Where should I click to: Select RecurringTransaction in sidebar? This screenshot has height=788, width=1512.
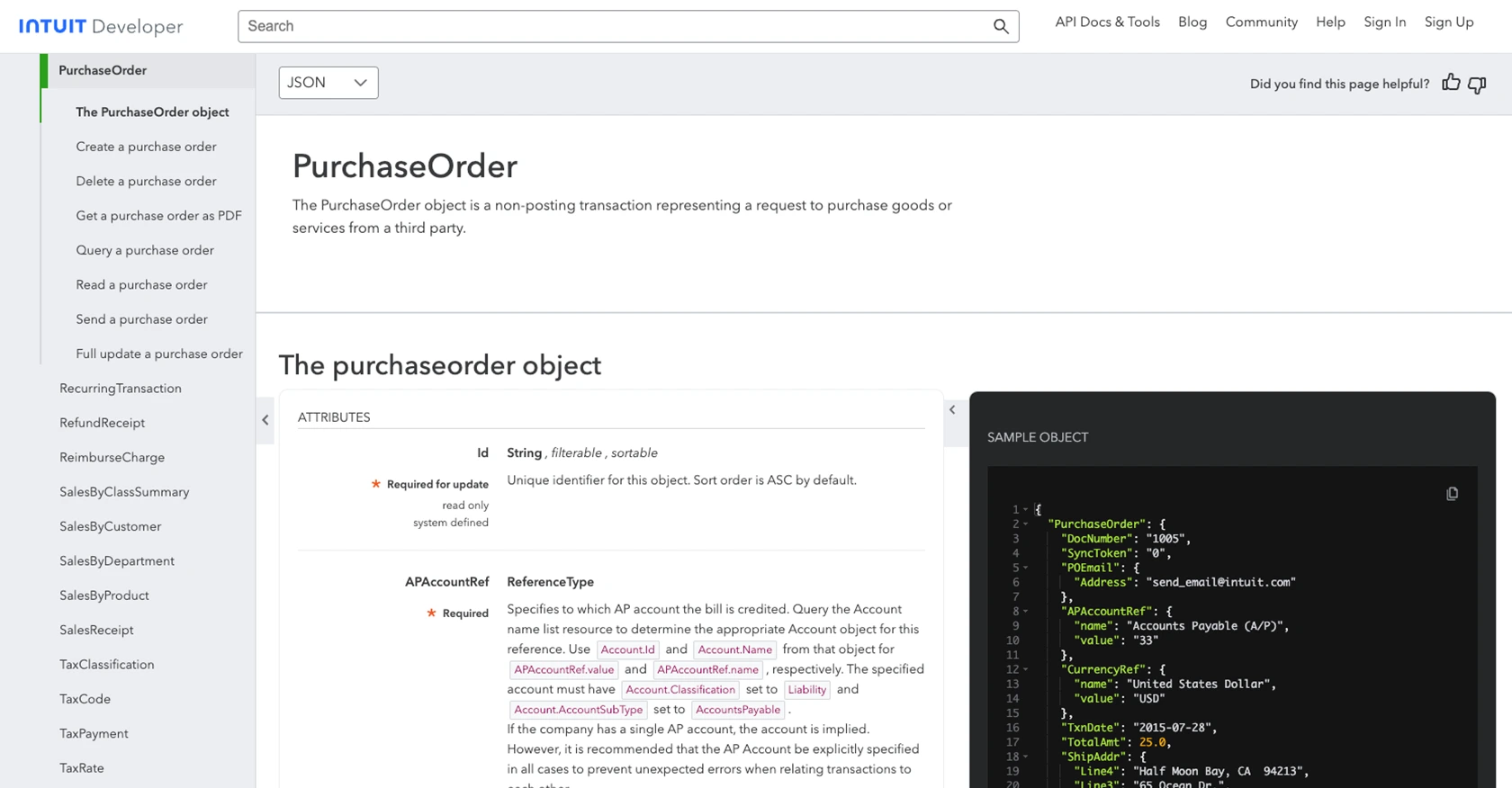tap(121, 389)
